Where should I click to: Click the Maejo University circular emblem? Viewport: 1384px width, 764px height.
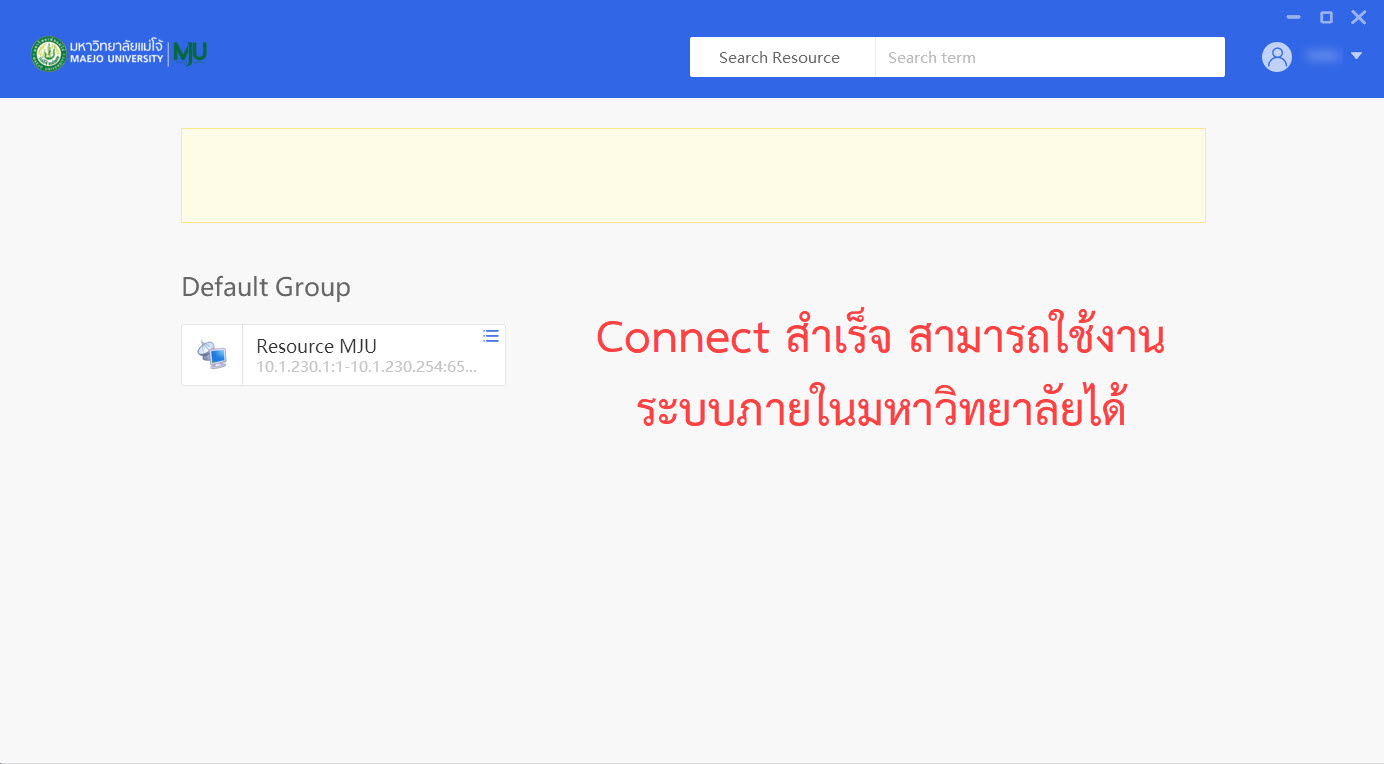pos(48,54)
